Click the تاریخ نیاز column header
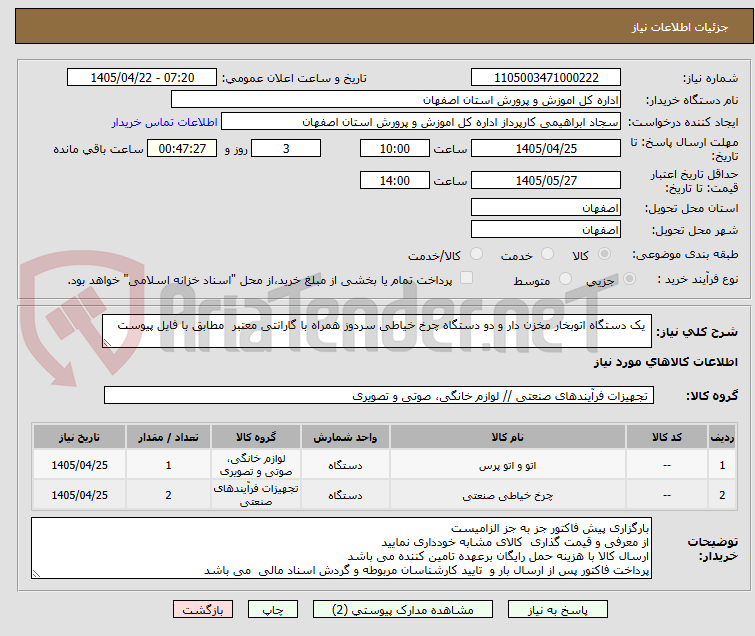Viewport: 755px width, 636px height. click(79, 437)
